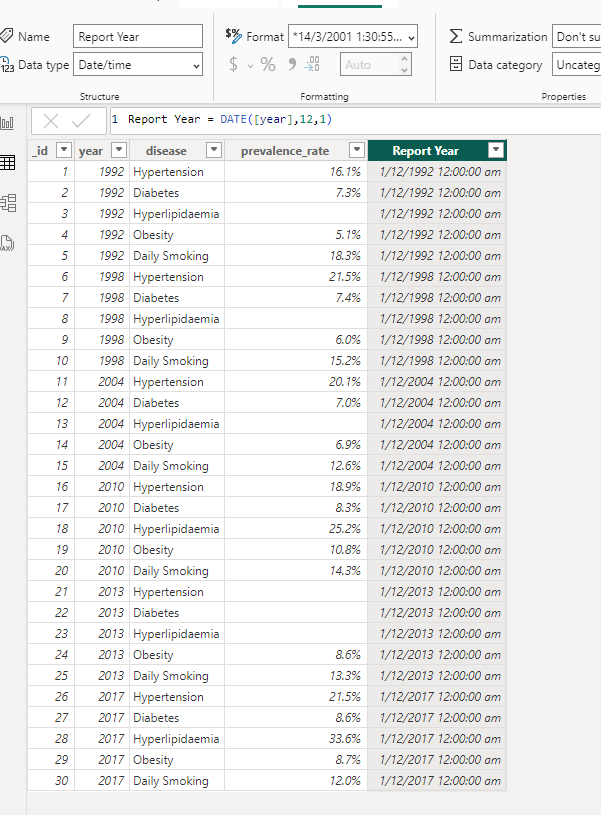Open the Data type dropdown
This screenshot has width=601, height=815.
click(x=138, y=65)
